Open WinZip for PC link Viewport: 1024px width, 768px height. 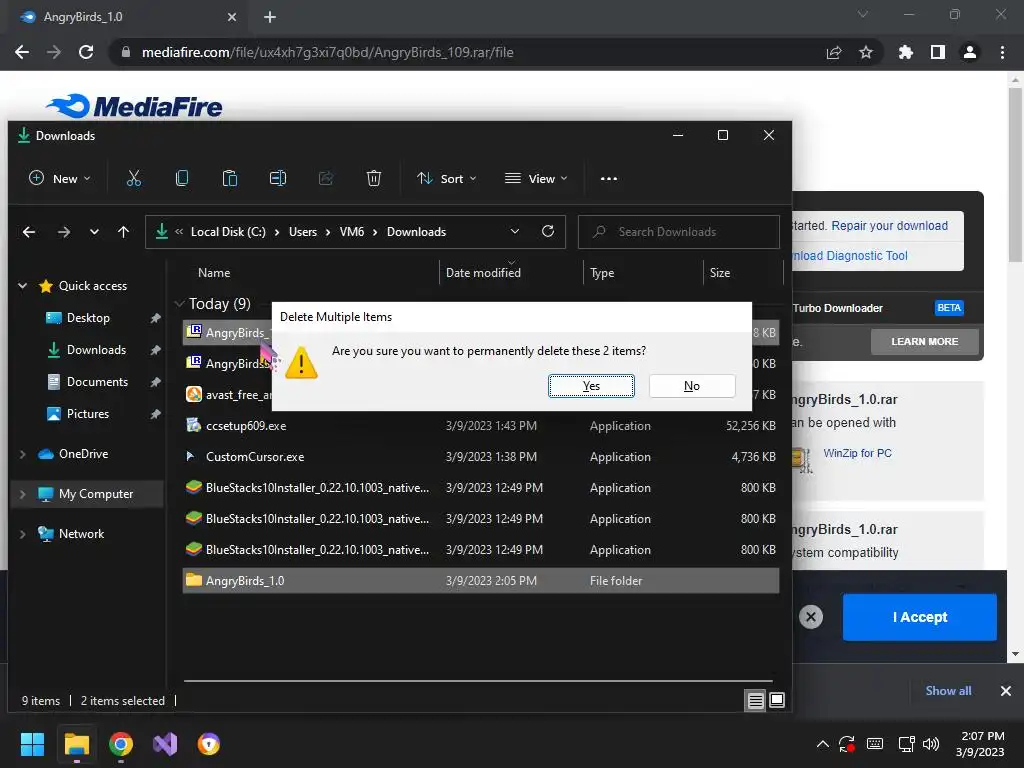[857, 453]
